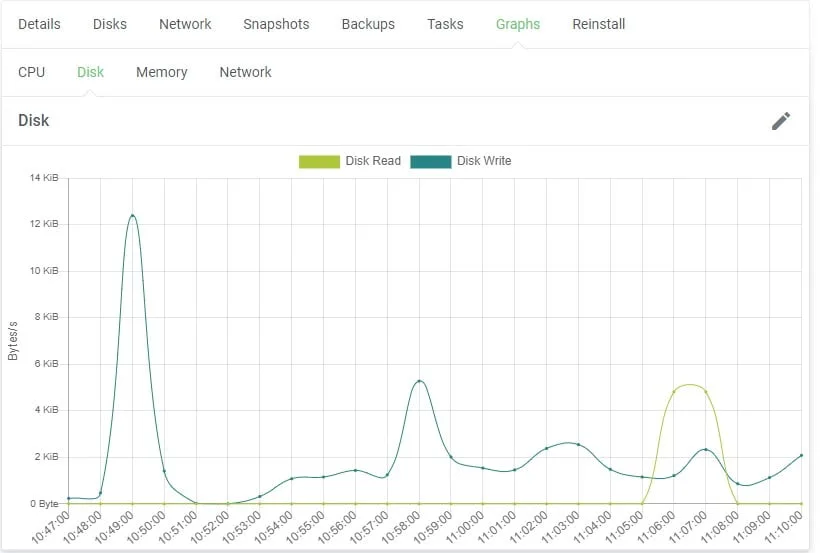
Task: Click the Graphs tab
Action: click(518, 24)
